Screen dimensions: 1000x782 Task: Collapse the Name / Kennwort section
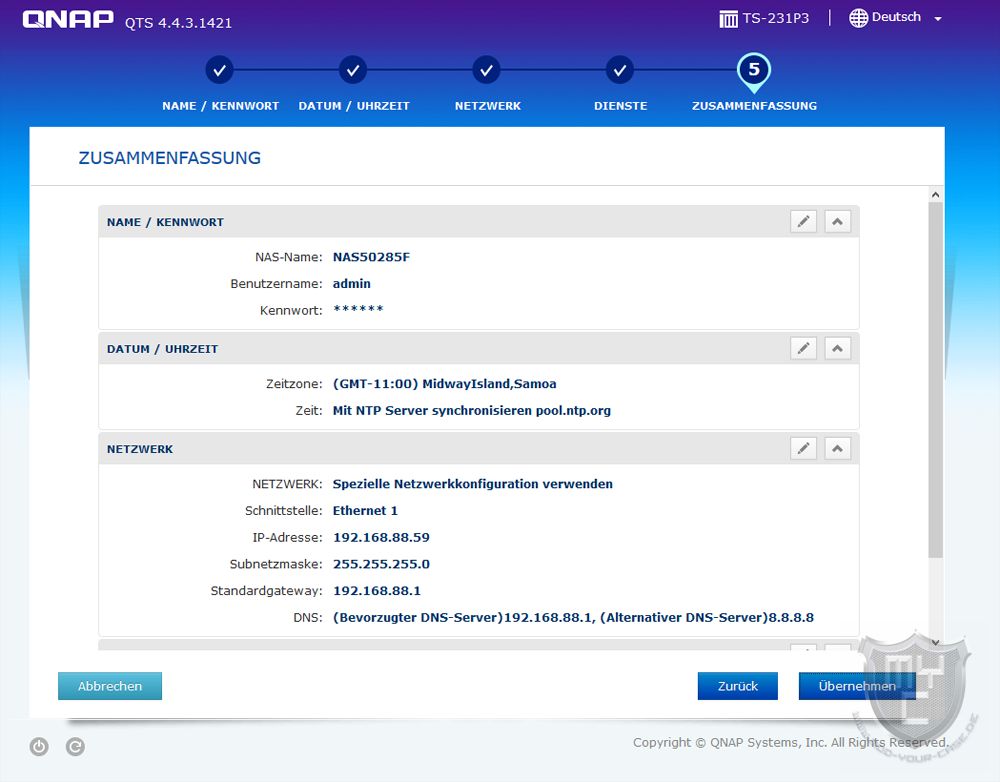[x=837, y=222]
